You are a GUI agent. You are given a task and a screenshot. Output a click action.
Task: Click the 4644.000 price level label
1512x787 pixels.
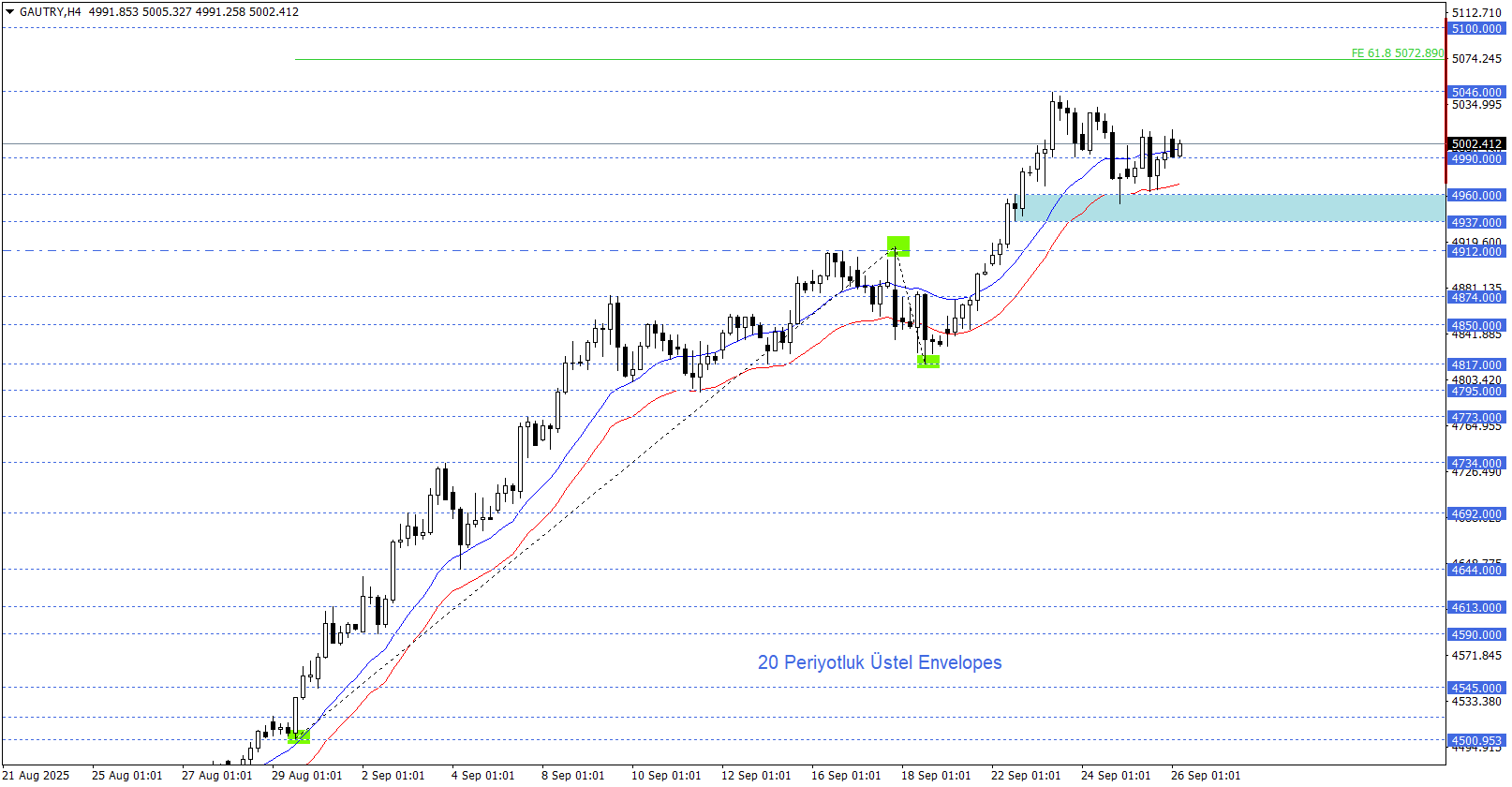coord(1476,571)
